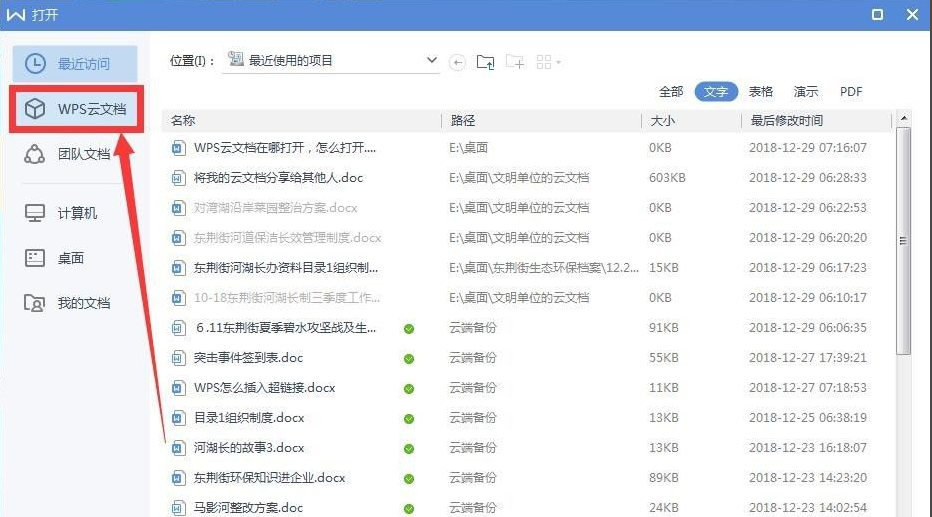This screenshot has height=517, width=932.
Task: Open the 最近访问 recent section
Action: tap(75, 64)
